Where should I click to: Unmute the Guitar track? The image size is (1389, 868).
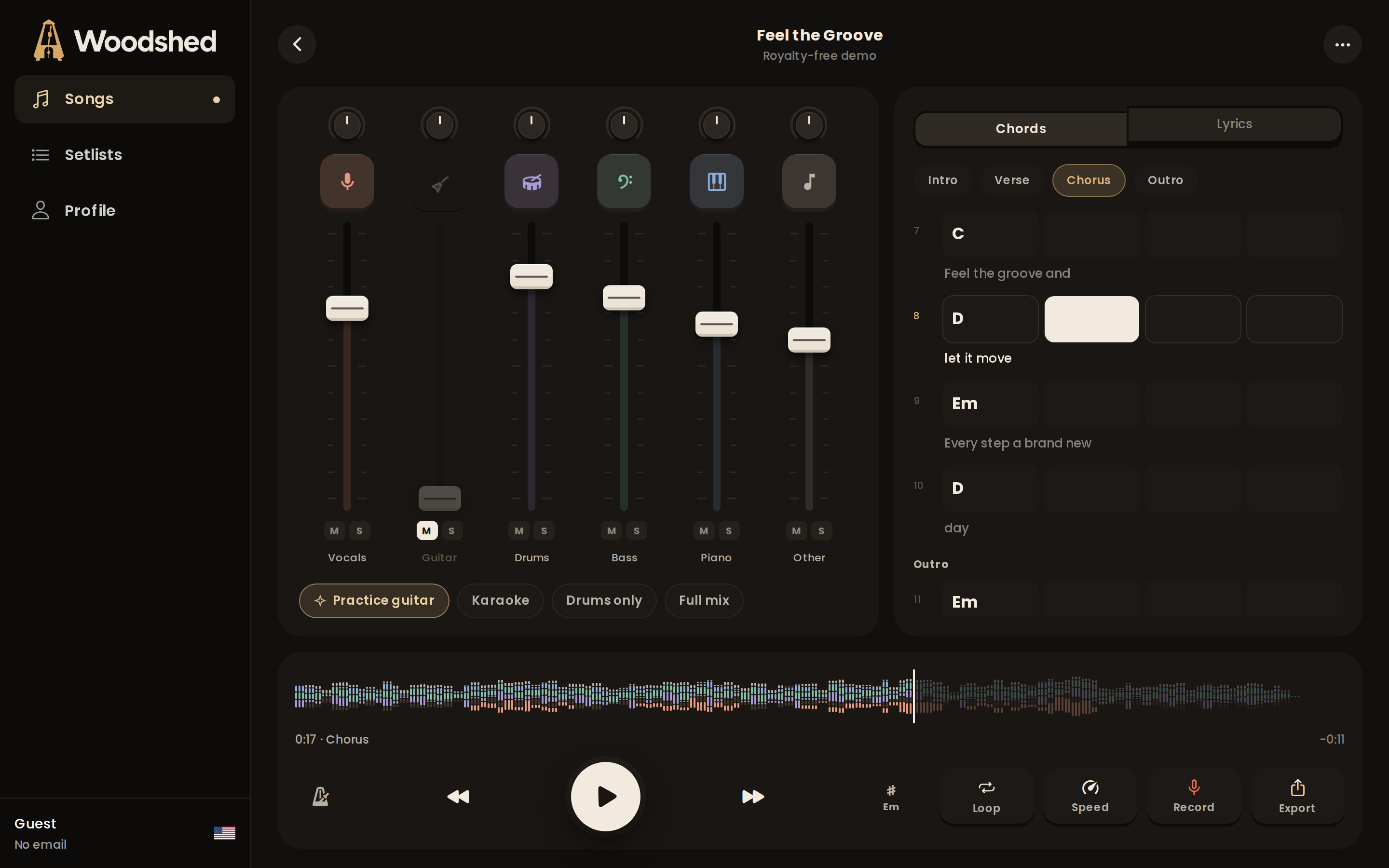(427, 530)
